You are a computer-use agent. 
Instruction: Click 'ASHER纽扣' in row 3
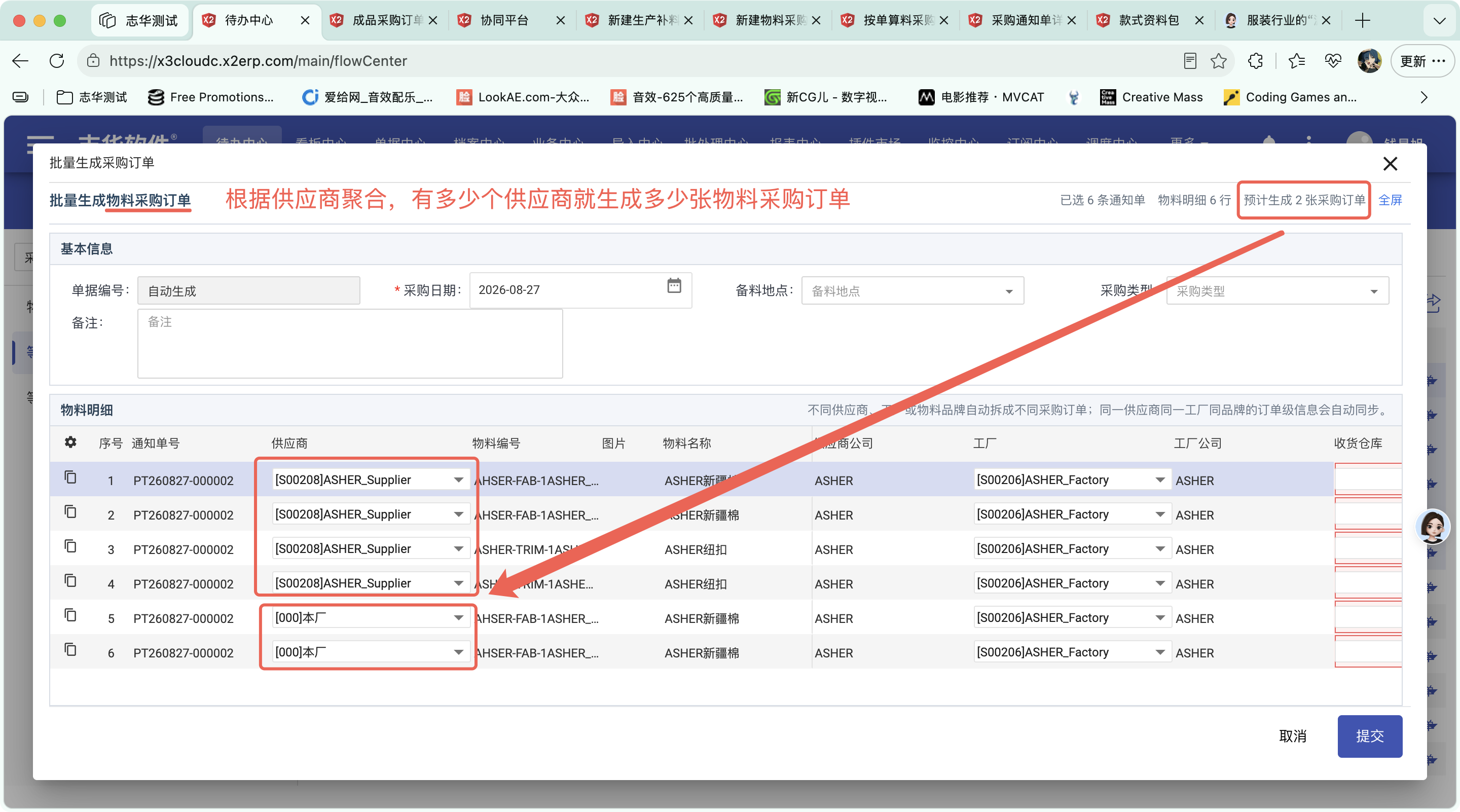click(x=696, y=549)
